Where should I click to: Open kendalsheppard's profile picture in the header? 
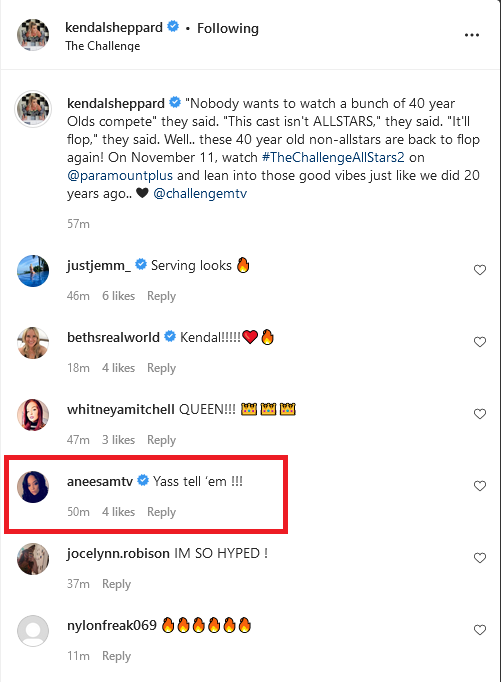[x=33, y=35]
